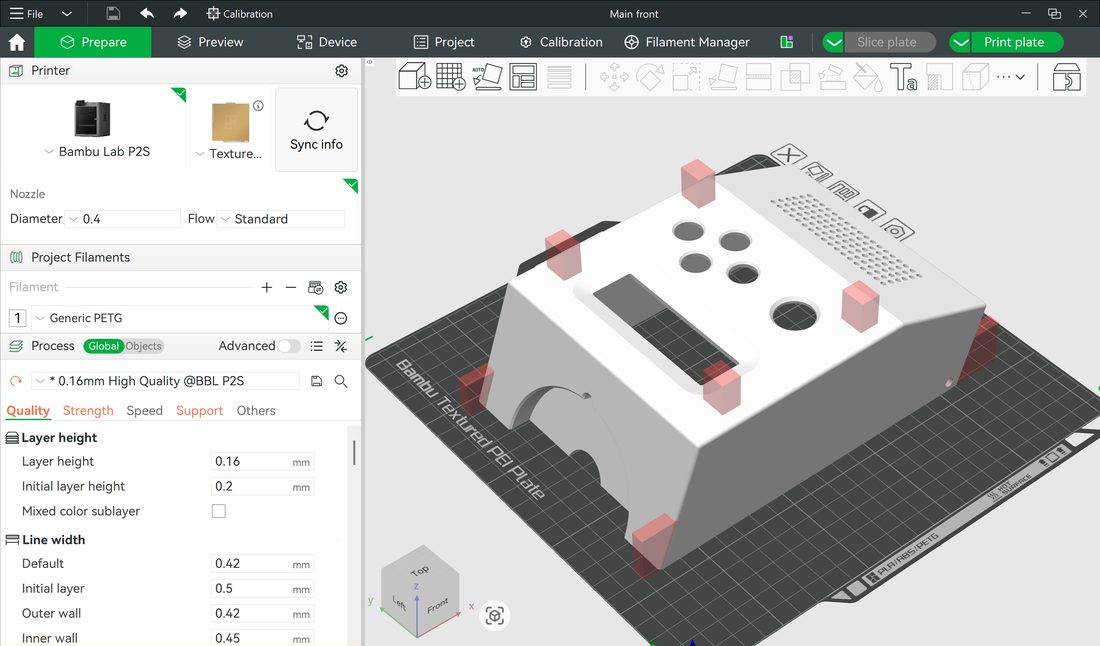Select the Fuzzy skin painting cube tool

[975, 76]
